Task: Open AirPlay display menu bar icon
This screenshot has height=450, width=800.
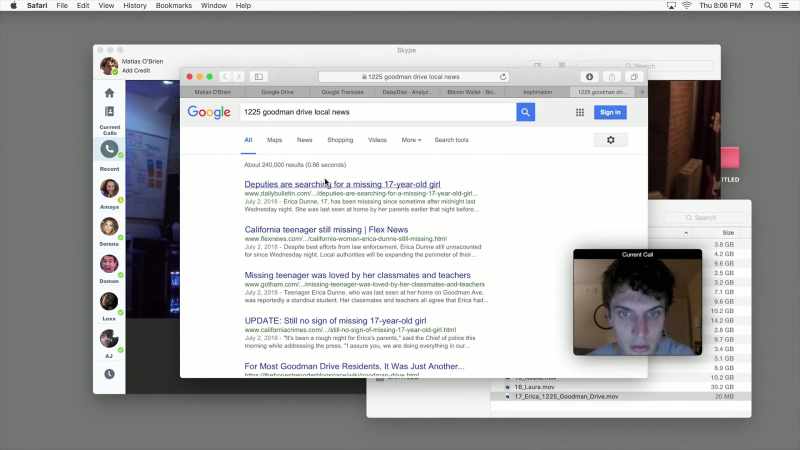Action: tap(671, 6)
